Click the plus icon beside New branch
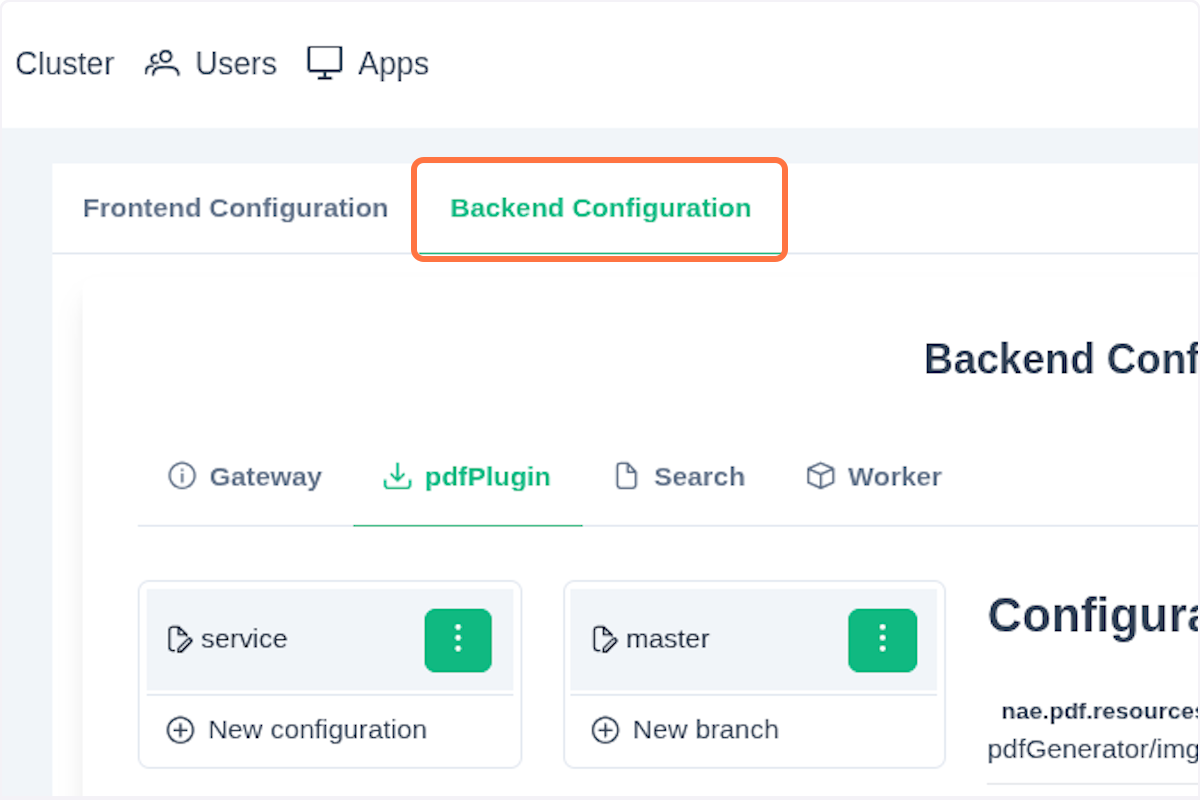The width and height of the screenshot is (1200, 800). (606, 730)
